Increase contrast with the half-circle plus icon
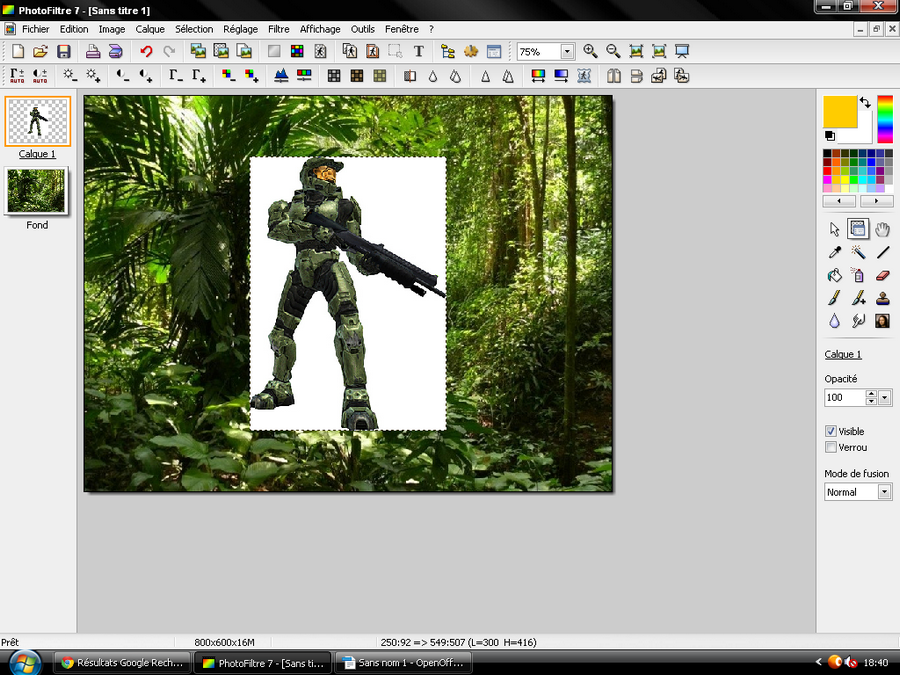This screenshot has width=900, height=675. coord(146,76)
